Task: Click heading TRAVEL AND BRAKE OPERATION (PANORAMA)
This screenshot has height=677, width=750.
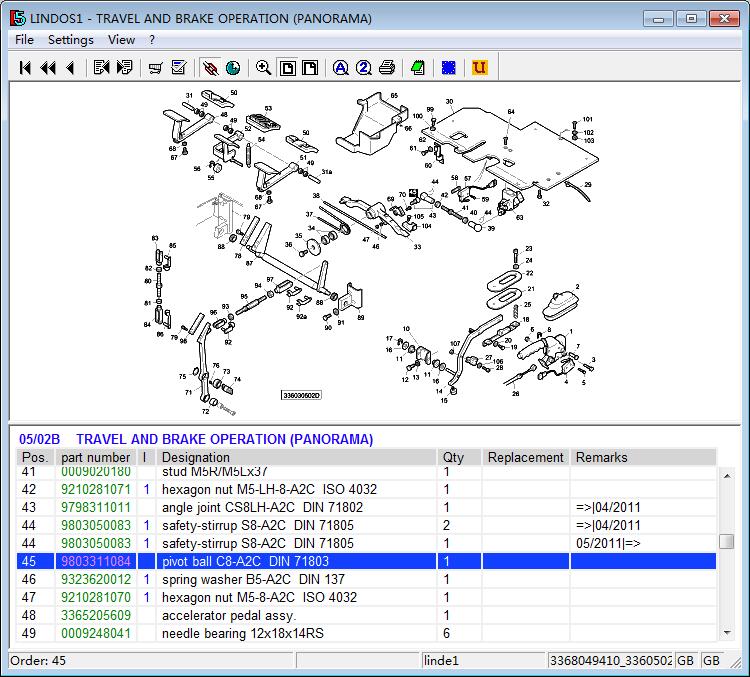Action: coord(225,439)
